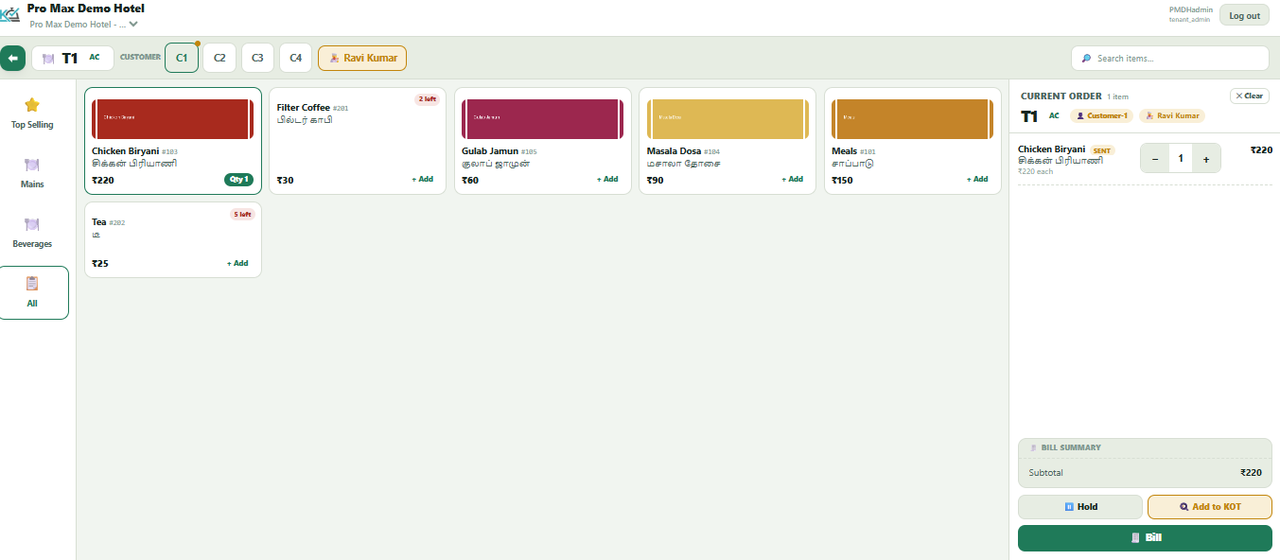Clear the current order
The height and width of the screenshot is (560, 1280).
[x=1250, y=96]
